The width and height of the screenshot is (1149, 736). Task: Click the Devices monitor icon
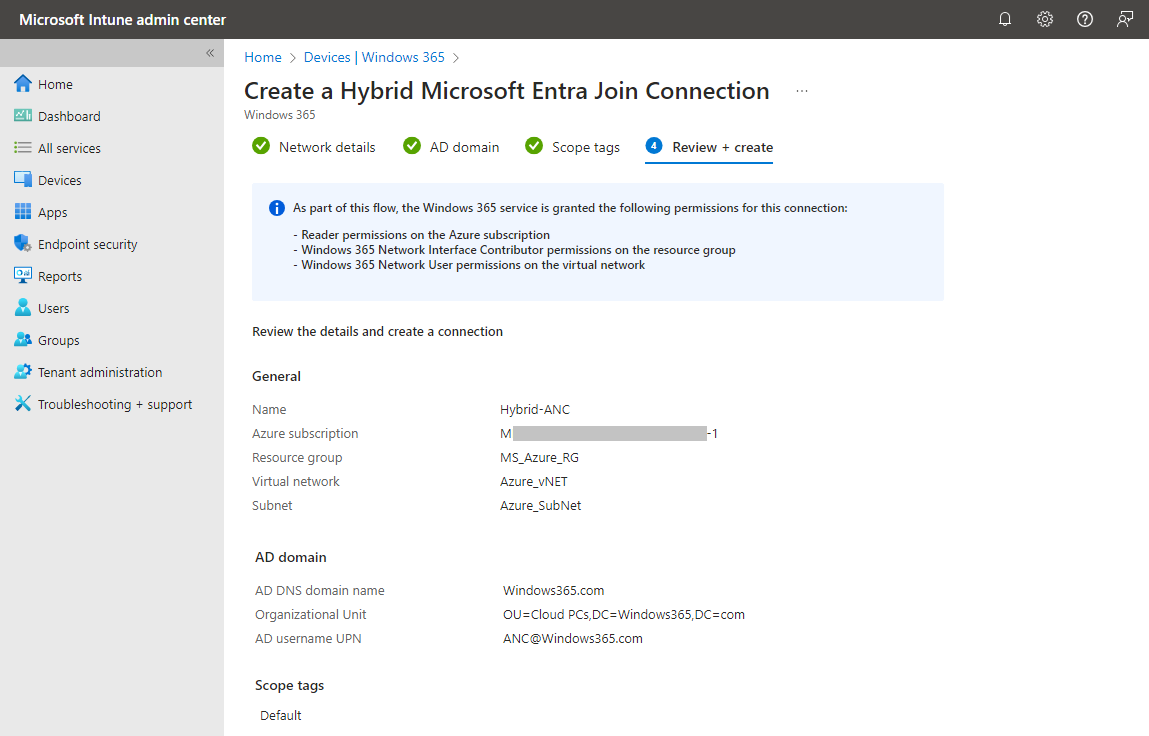pyautogui.click(x=23, y=180)
